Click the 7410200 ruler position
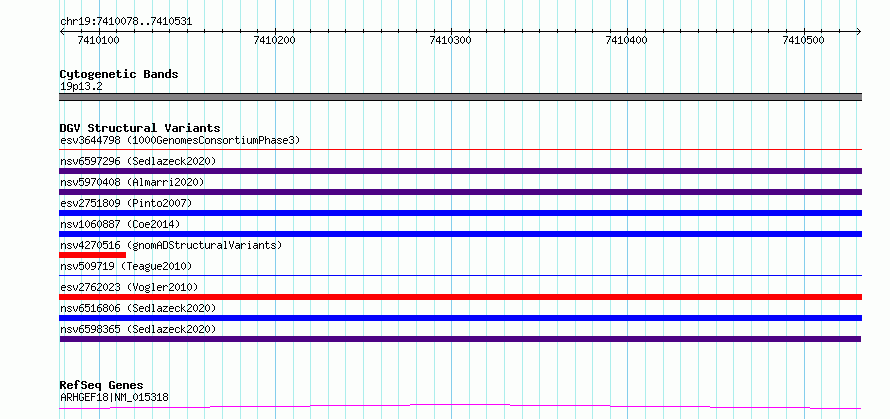 (275, 40)
